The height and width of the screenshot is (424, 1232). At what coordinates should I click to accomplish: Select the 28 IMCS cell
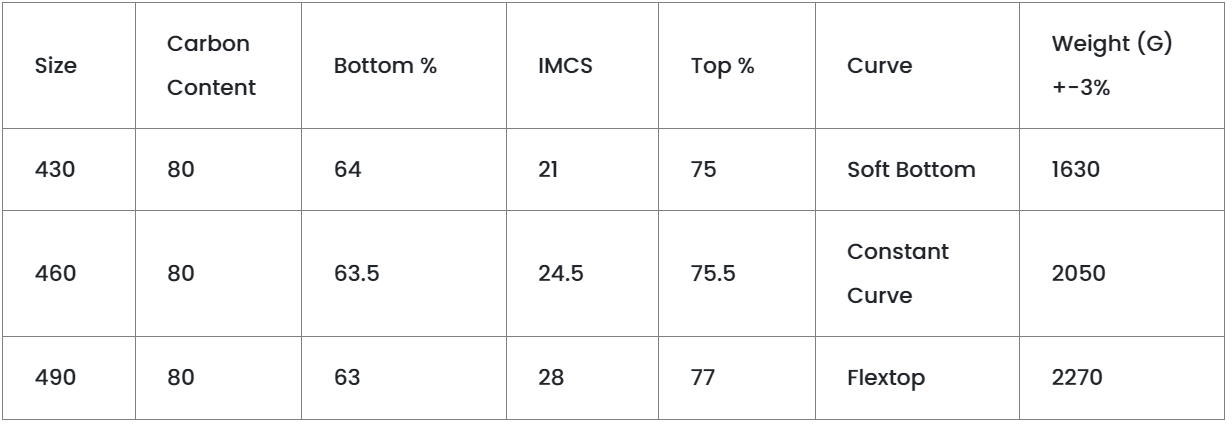(551, 379)
